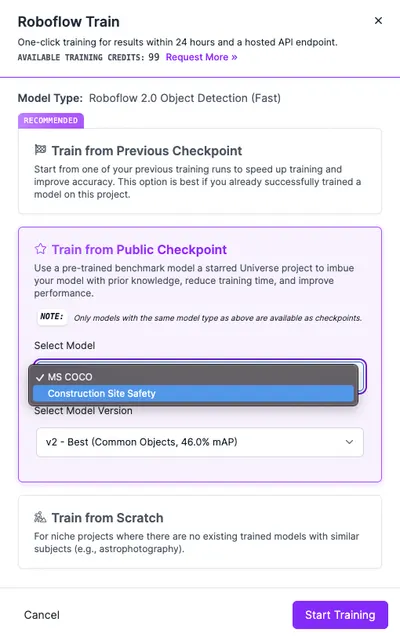Select the Train from Public Checkpoint heading
This screenshot has height=640, width=400.
(139, 249)
